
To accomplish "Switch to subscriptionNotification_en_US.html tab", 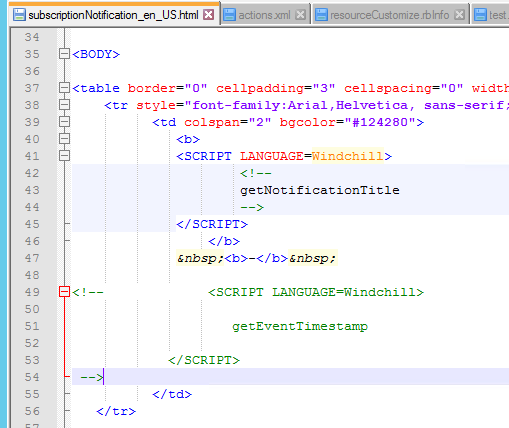I will [x=113, y=15].
